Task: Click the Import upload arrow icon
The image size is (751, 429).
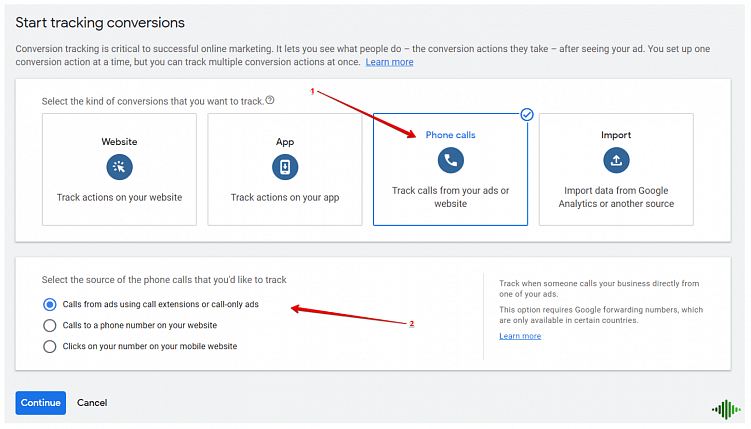Action: pyautogui.click(x=616, y=160)
